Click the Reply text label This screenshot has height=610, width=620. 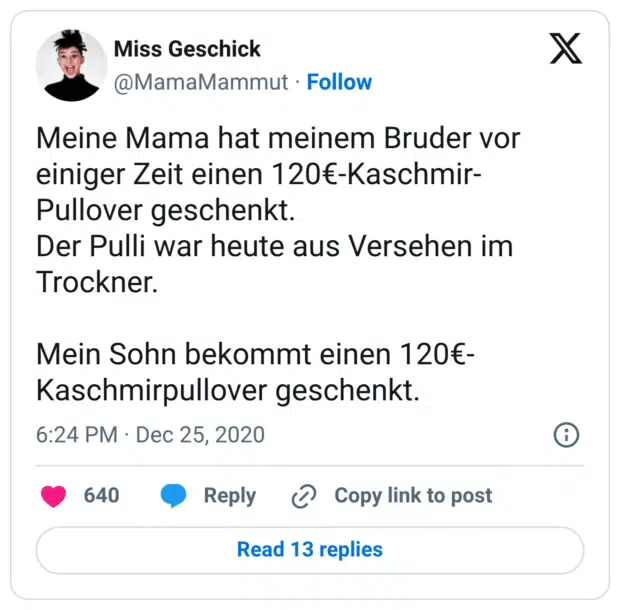coord(229,496)
